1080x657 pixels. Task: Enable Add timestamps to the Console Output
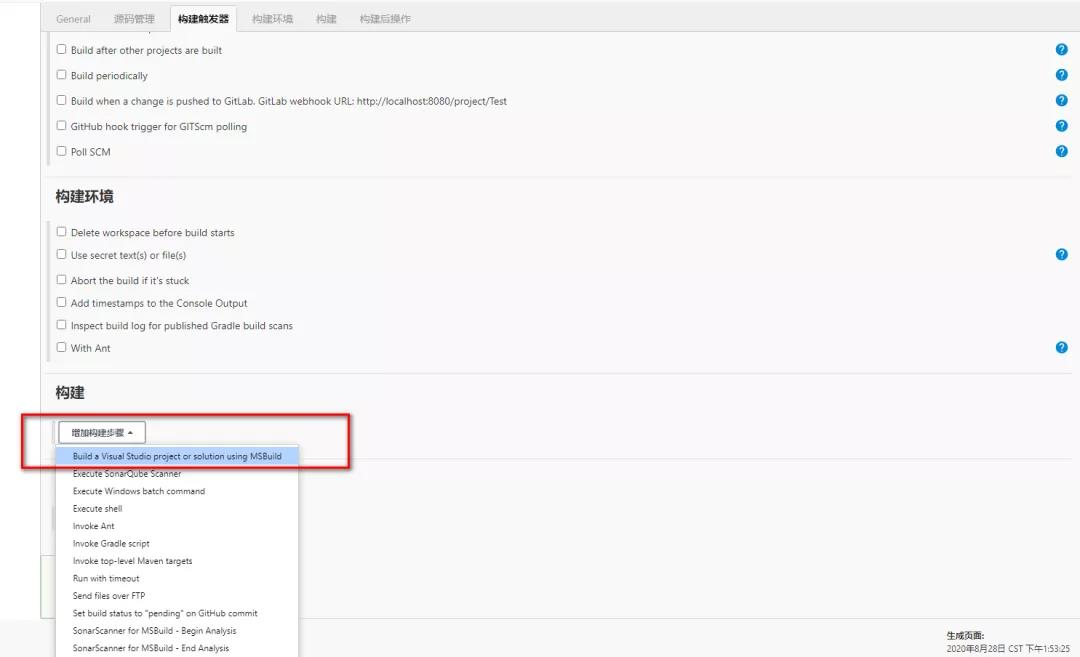62,303
